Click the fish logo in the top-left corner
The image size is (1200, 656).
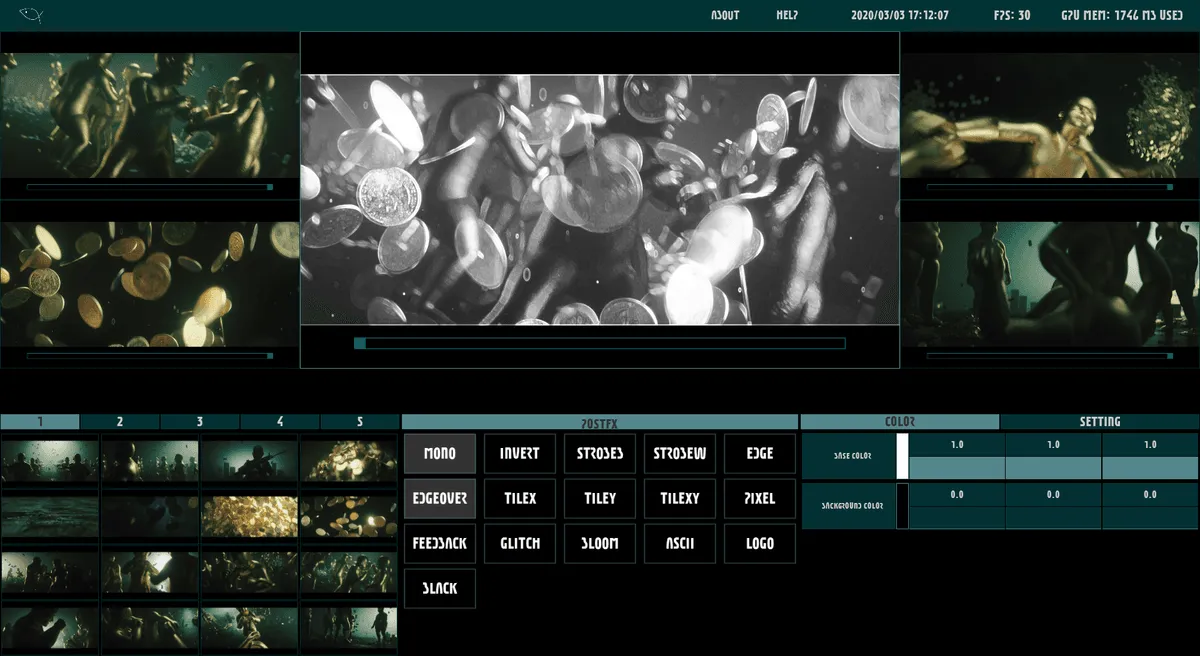coord(30,15)
